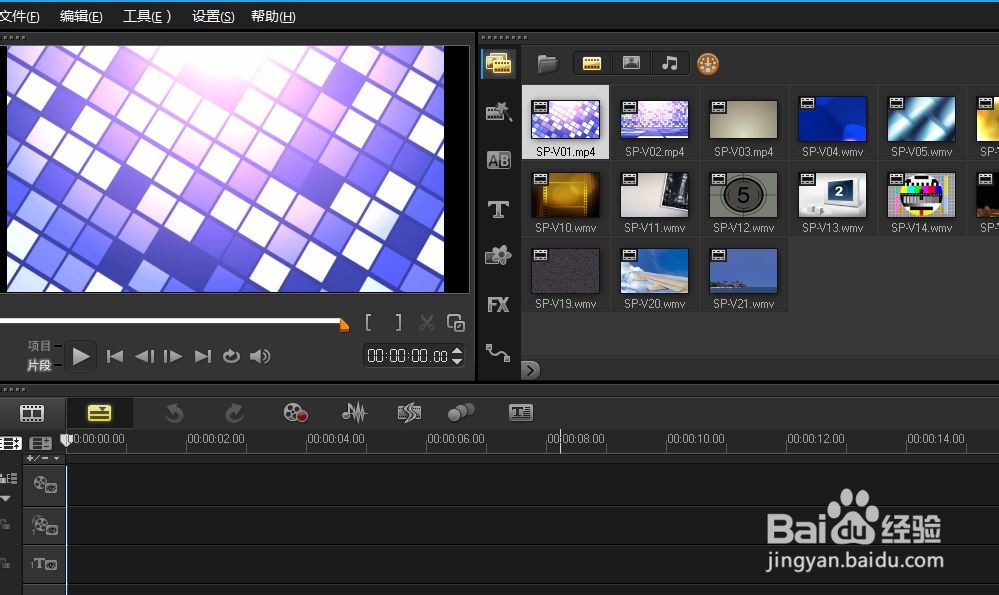The width and height of the screenshot is (999, 595).
Task: Open the FX filter panel
Action: point(498,305)
